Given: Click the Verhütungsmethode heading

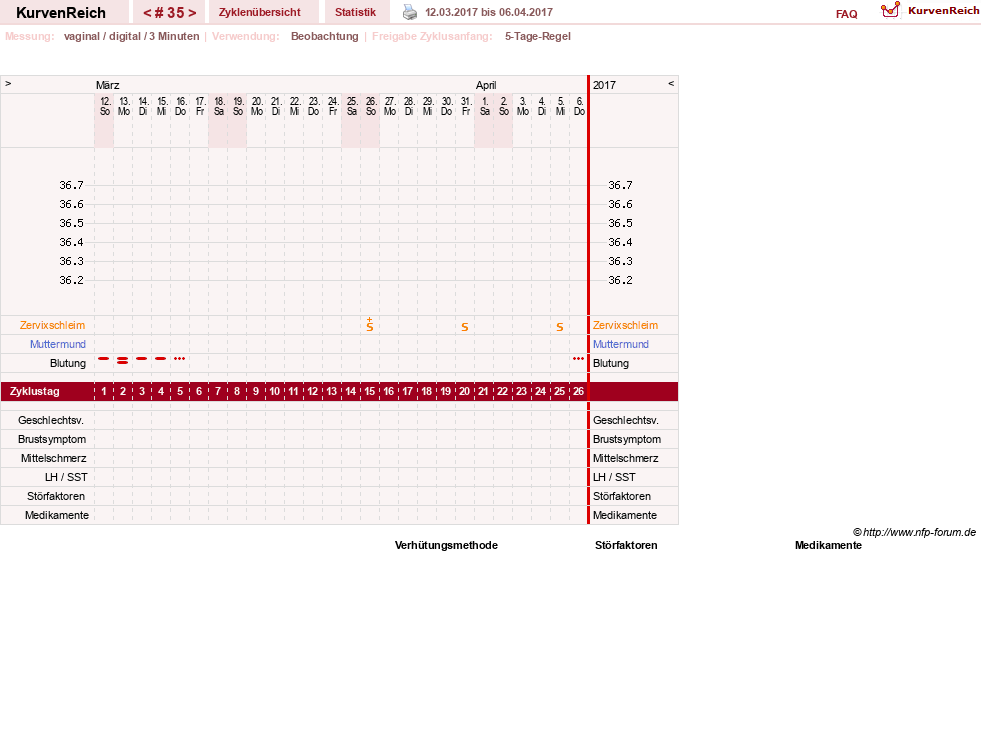Looking at the screenshot, I should pos(446,545).
